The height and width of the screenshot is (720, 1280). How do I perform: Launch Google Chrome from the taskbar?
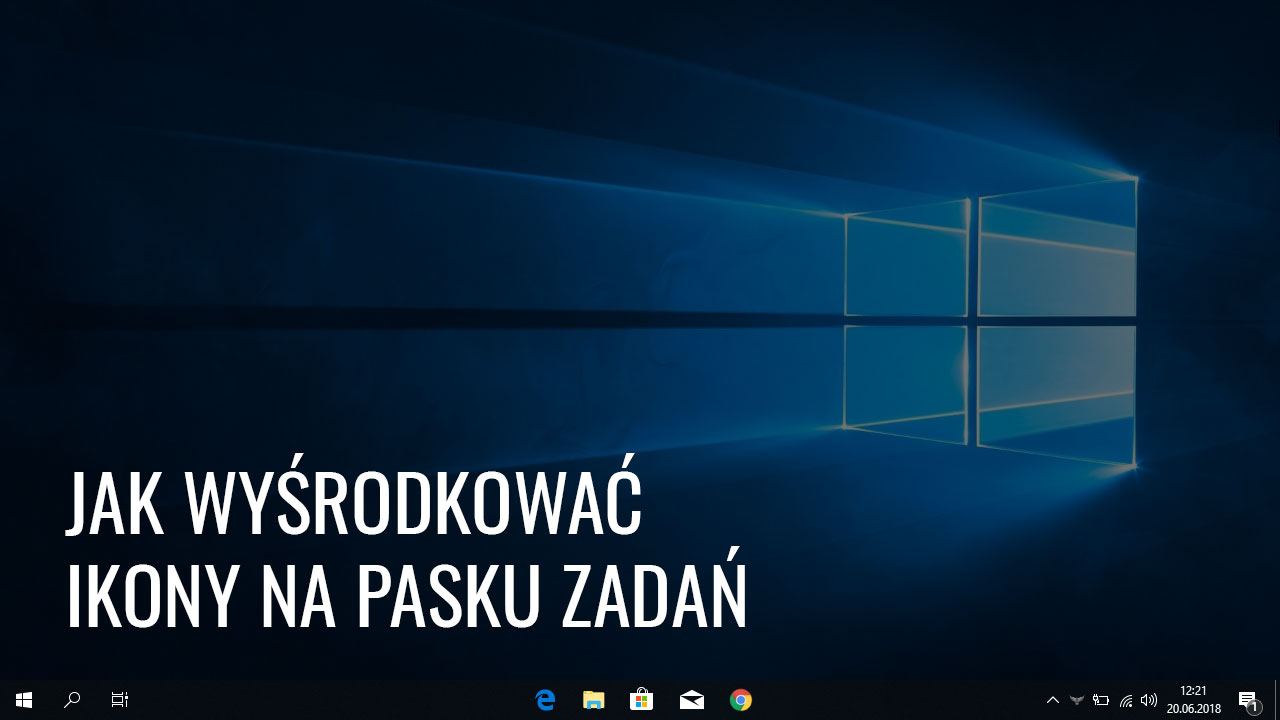pyautogui.click(x=740, y=700)
